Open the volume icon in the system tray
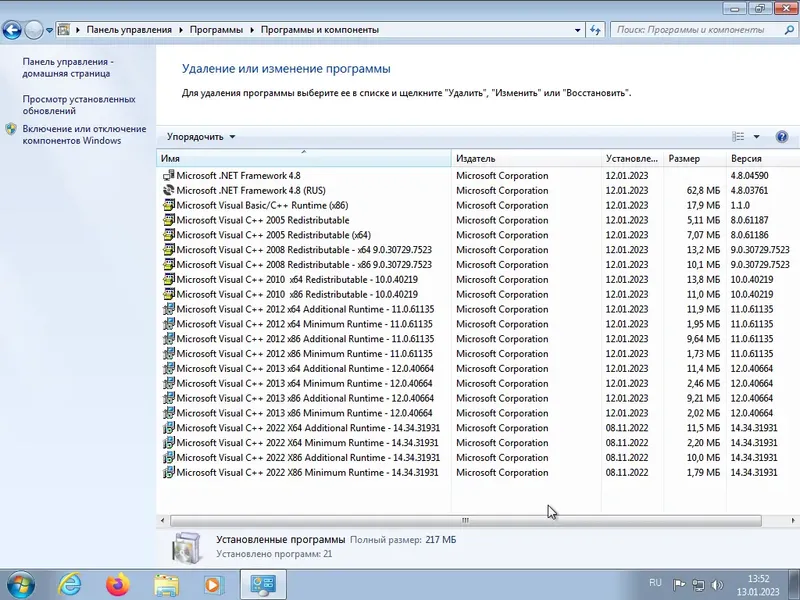Screen dimensions: 800x600 (716, 583)
